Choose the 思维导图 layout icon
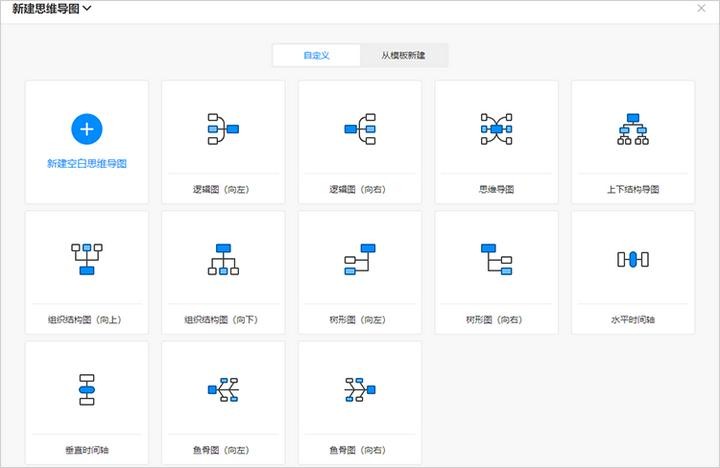The image size is (720, 468). click(x=496, y=129)
